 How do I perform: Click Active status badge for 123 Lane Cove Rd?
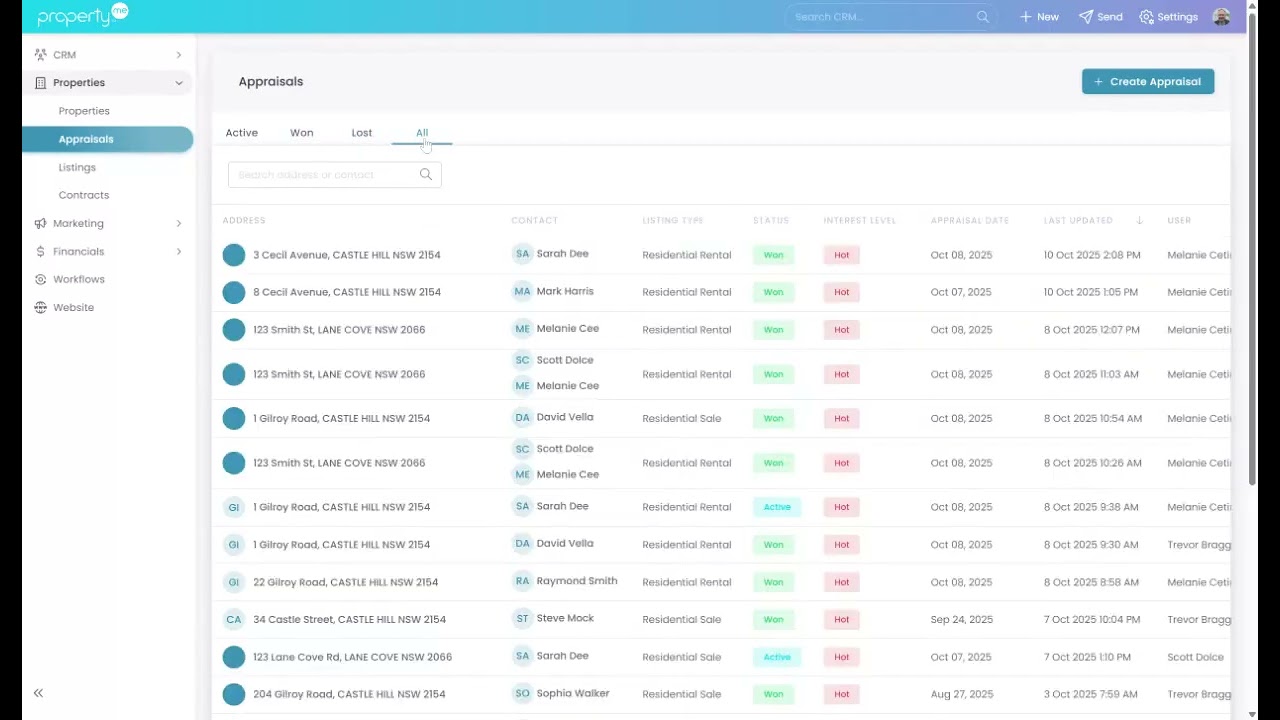tap(777, 657)
